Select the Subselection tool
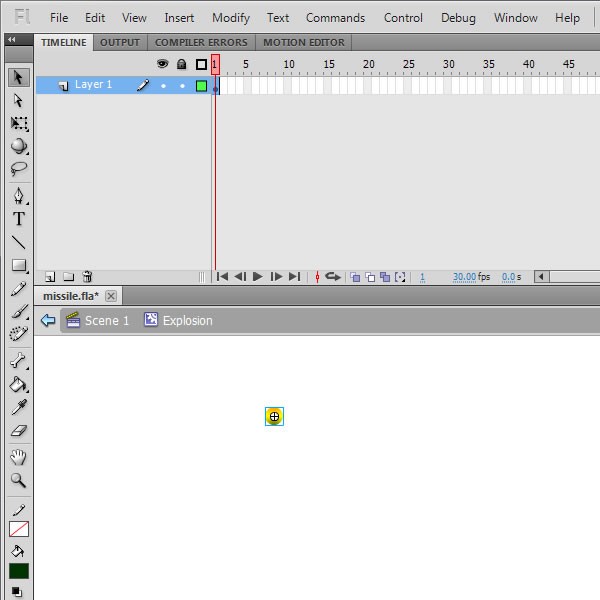This screenshot has width=600, height=600. pyautogui.click(x=18, y=100)
